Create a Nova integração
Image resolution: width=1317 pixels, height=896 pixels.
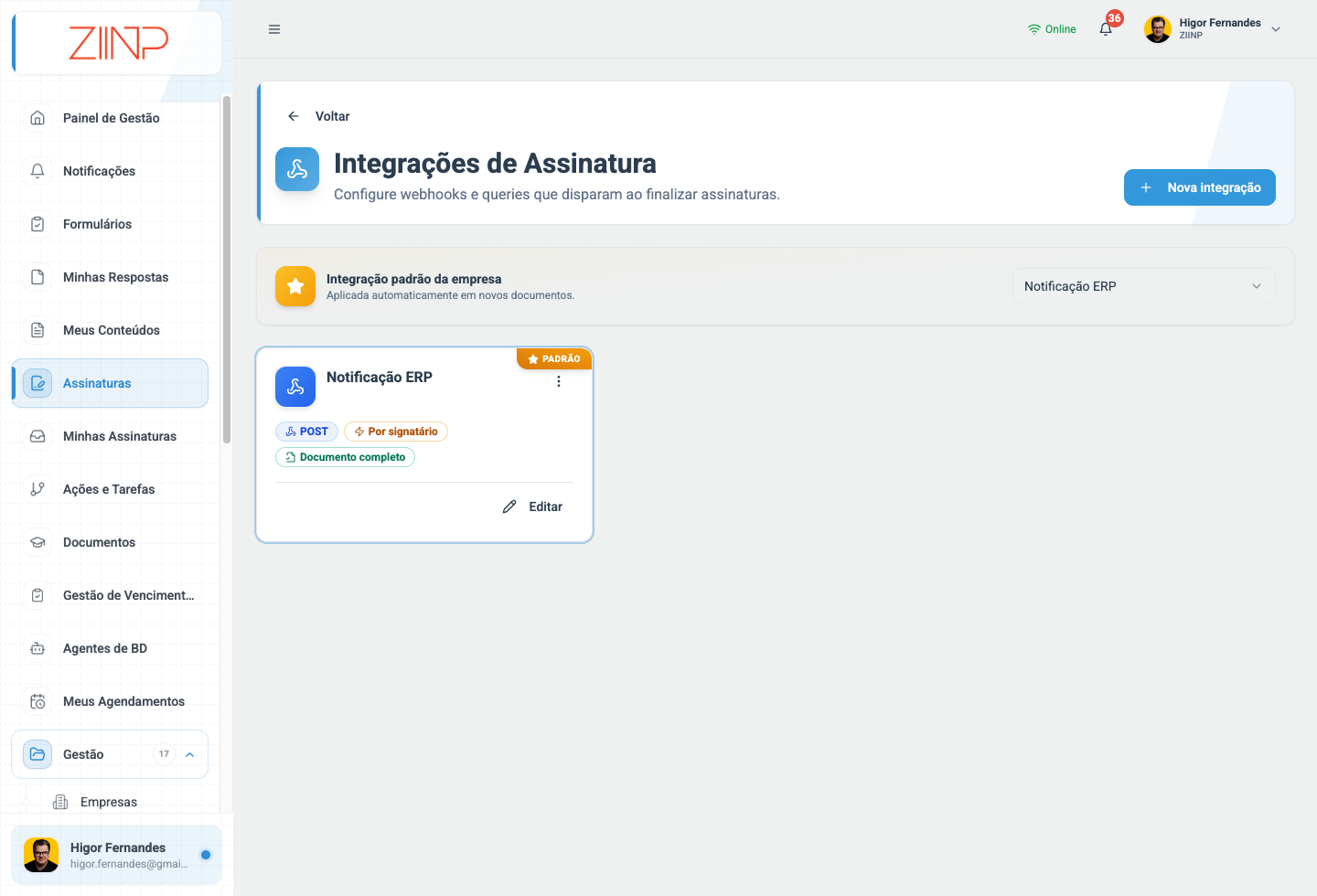pyautogui.click(x=1199, y=187)
